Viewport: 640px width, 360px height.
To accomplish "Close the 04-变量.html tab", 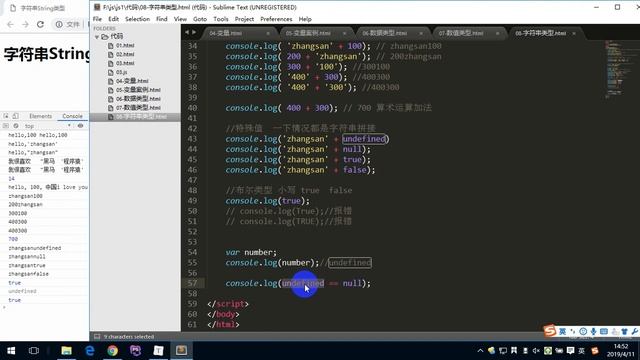I will click(268, 33).
